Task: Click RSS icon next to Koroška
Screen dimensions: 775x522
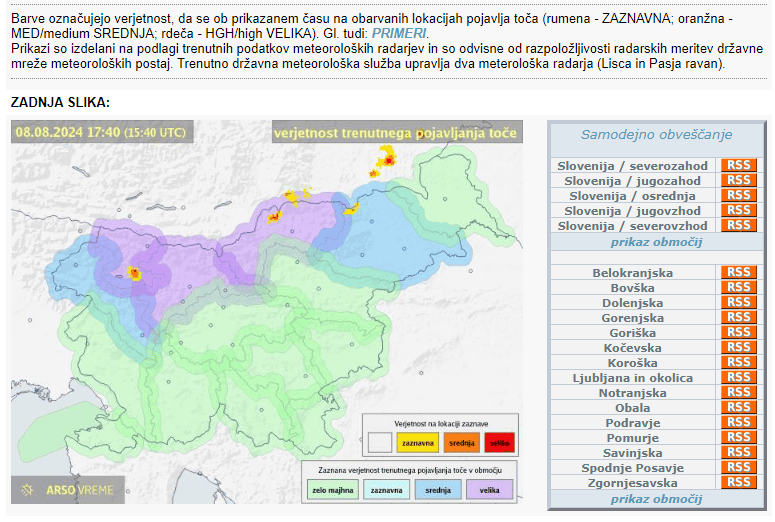Action: coord(738,363)
